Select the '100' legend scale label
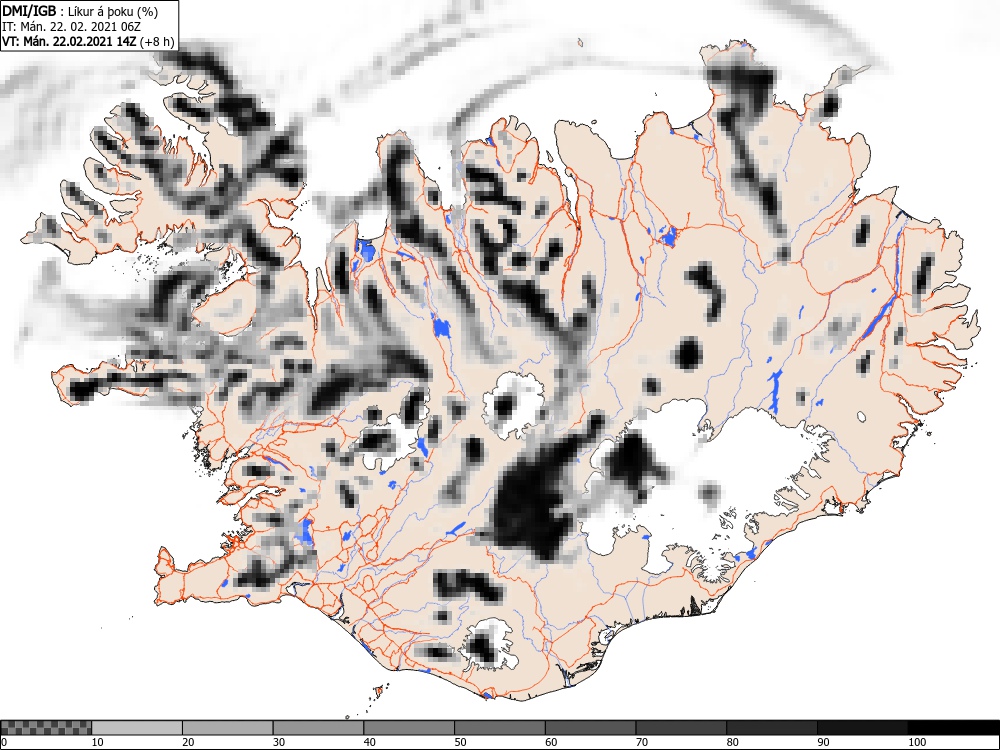The image size is (1000, 750). pos(916,742)
